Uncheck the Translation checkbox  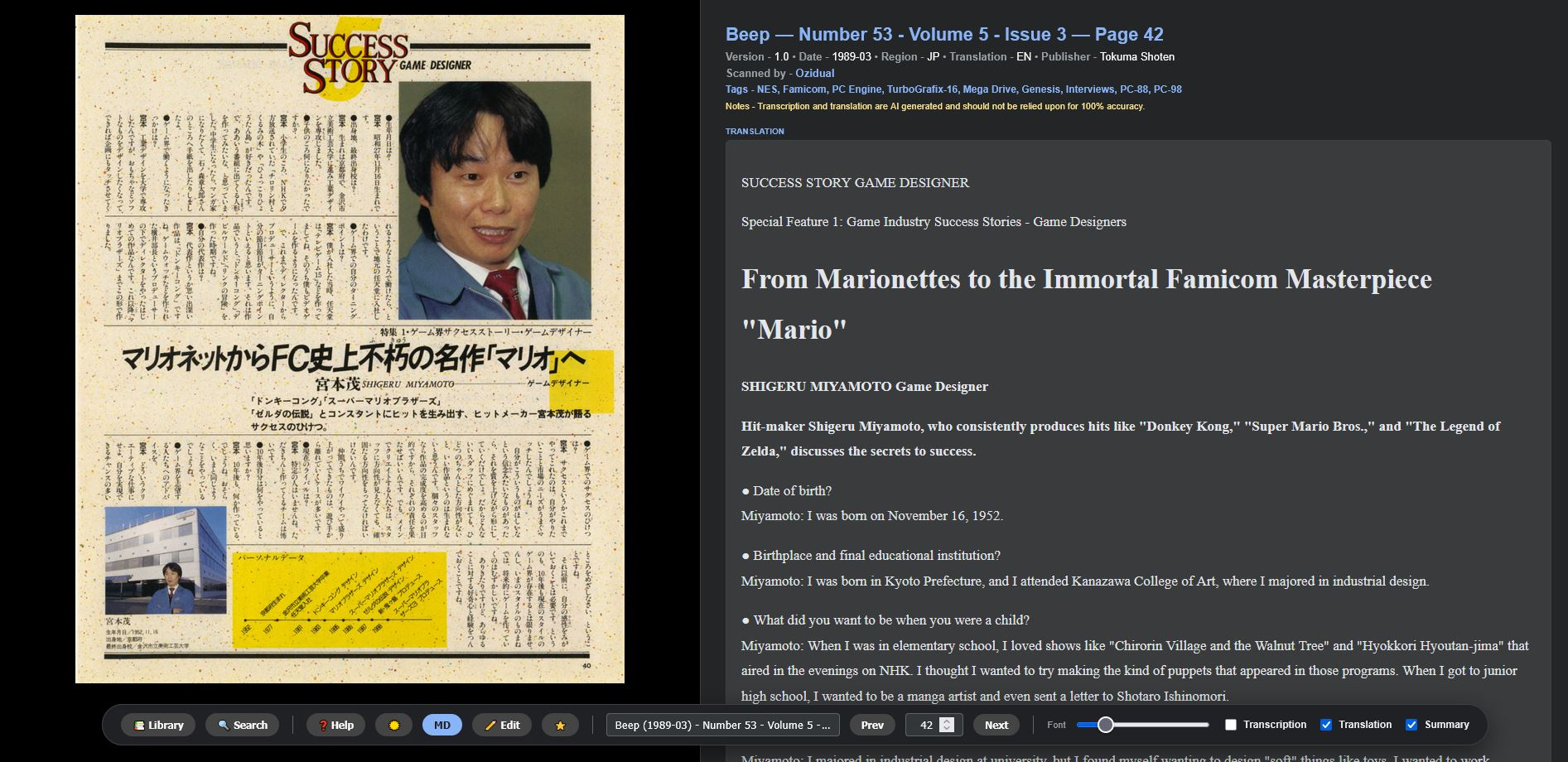coord(1326,725)
